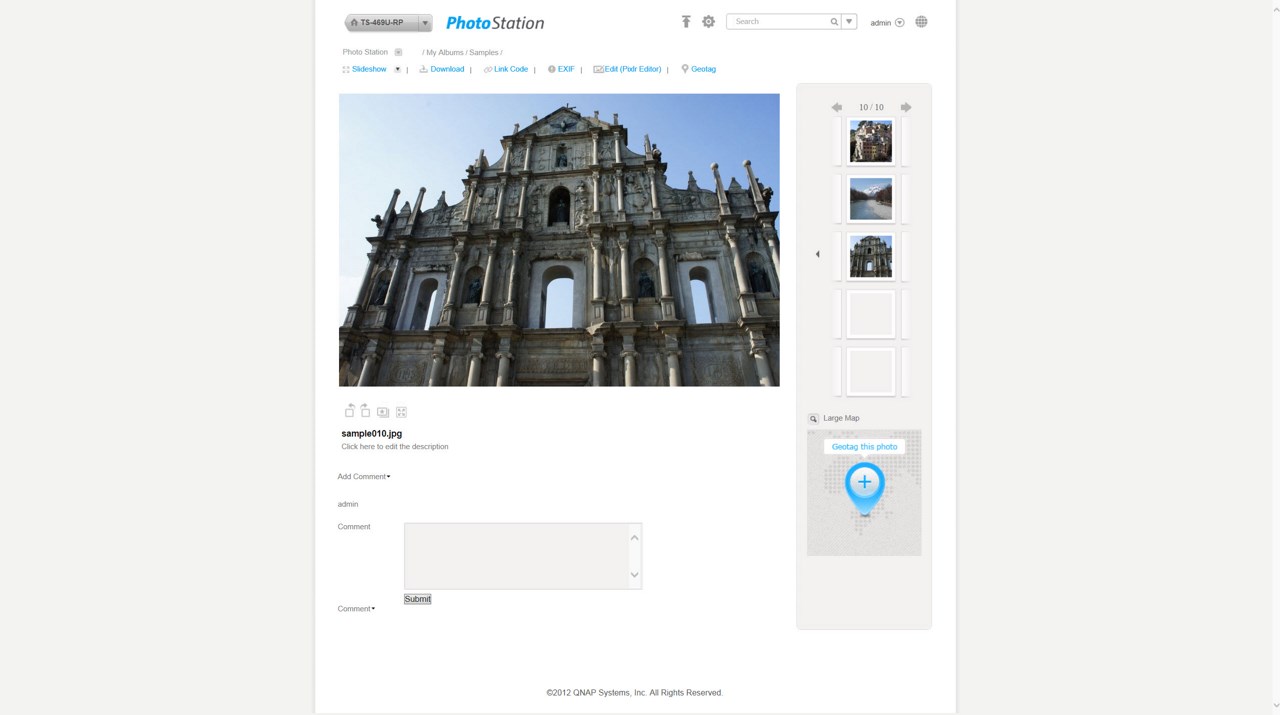Select the ruins facade thumbnail
Viewport: 1280px width, 715px height.
click(x=871, y=256)
